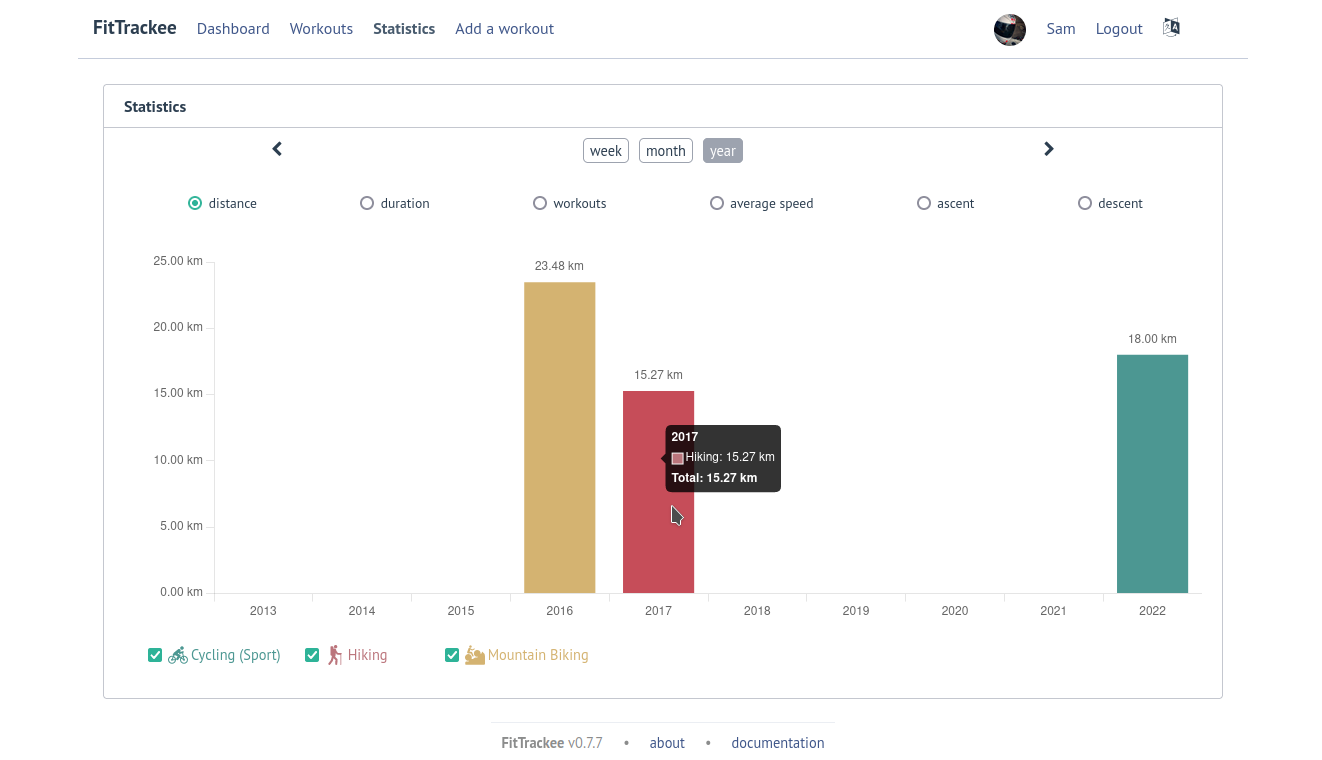Viewport: 1322px width, 760px height.
Task: Go to previous period with left arrow
Action: 277,149
